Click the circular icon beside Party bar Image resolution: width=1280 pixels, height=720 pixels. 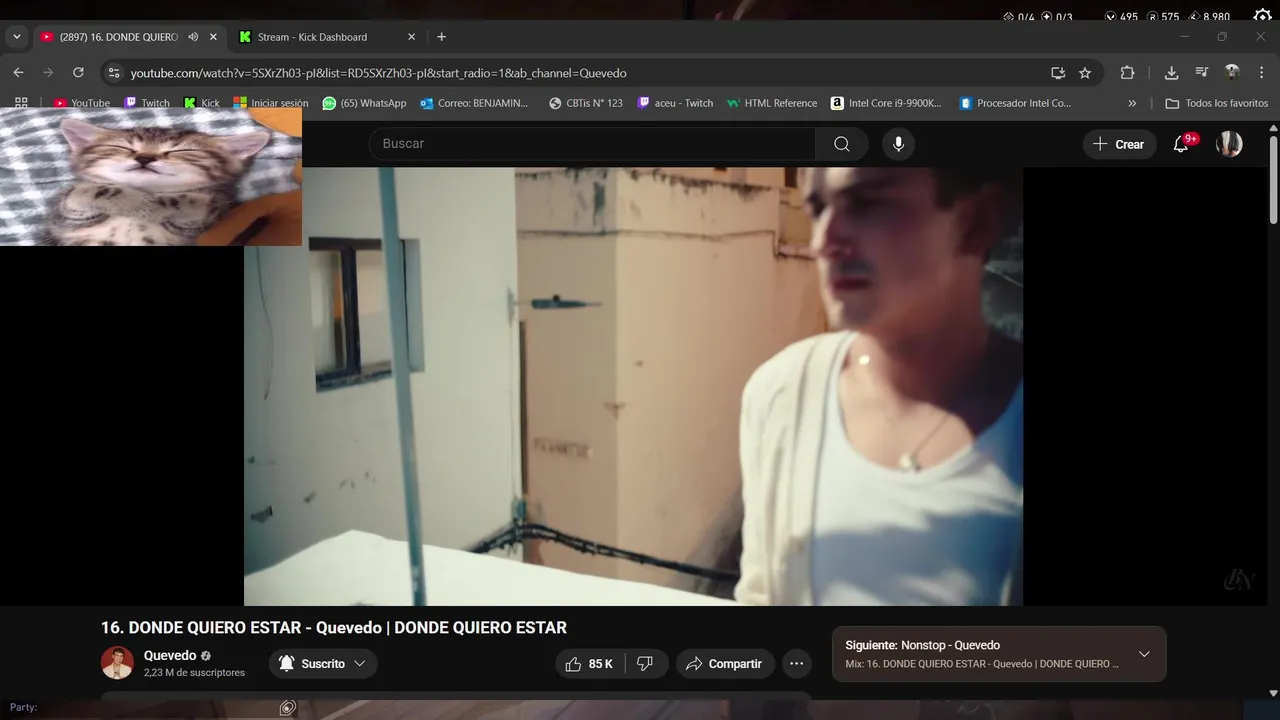coord(288,708)
